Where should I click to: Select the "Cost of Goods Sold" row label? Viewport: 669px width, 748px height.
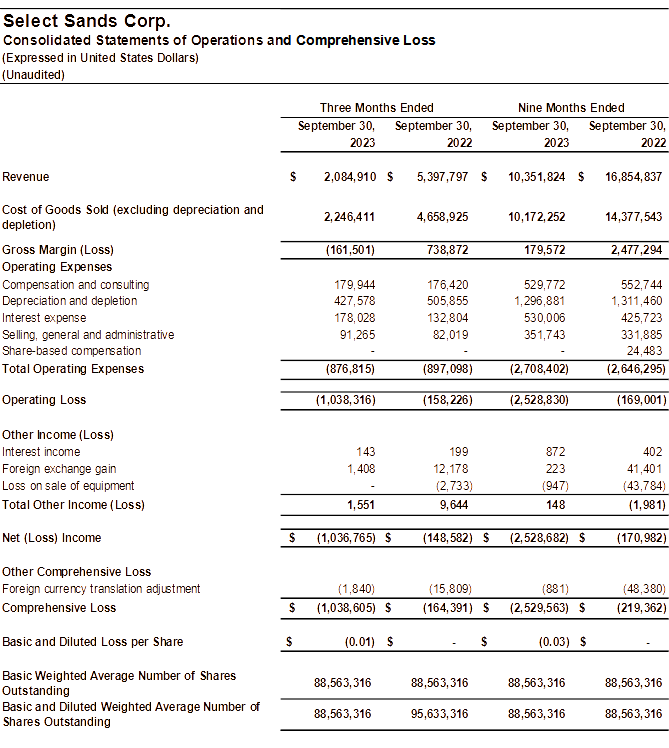[x=133, y=217]
